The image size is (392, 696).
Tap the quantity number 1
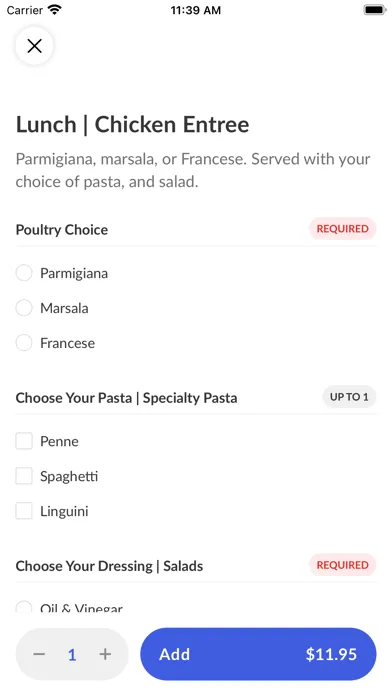point(72,655)
